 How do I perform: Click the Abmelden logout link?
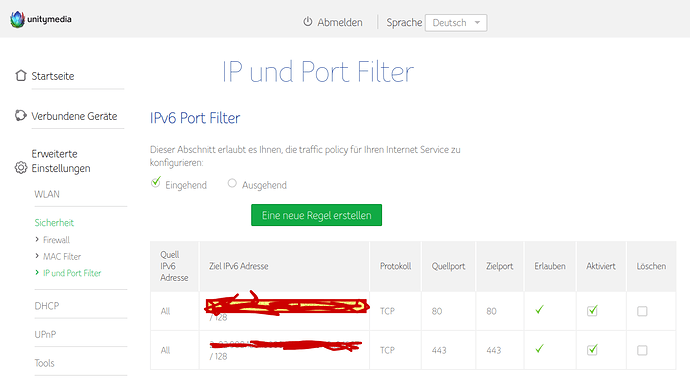(340, 22)
